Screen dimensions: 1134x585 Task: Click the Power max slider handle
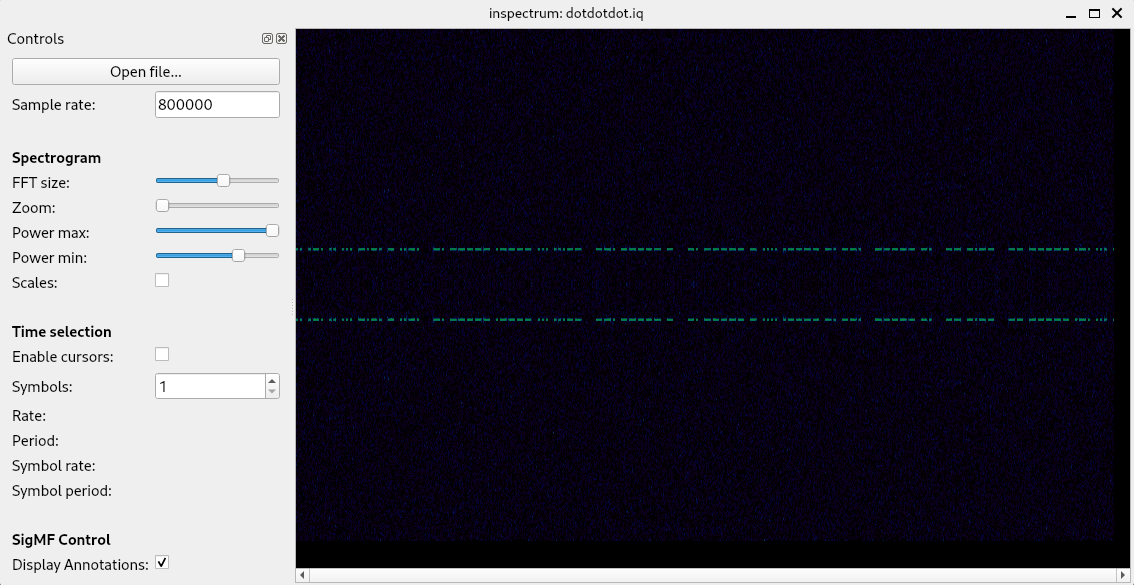(272, 231)
